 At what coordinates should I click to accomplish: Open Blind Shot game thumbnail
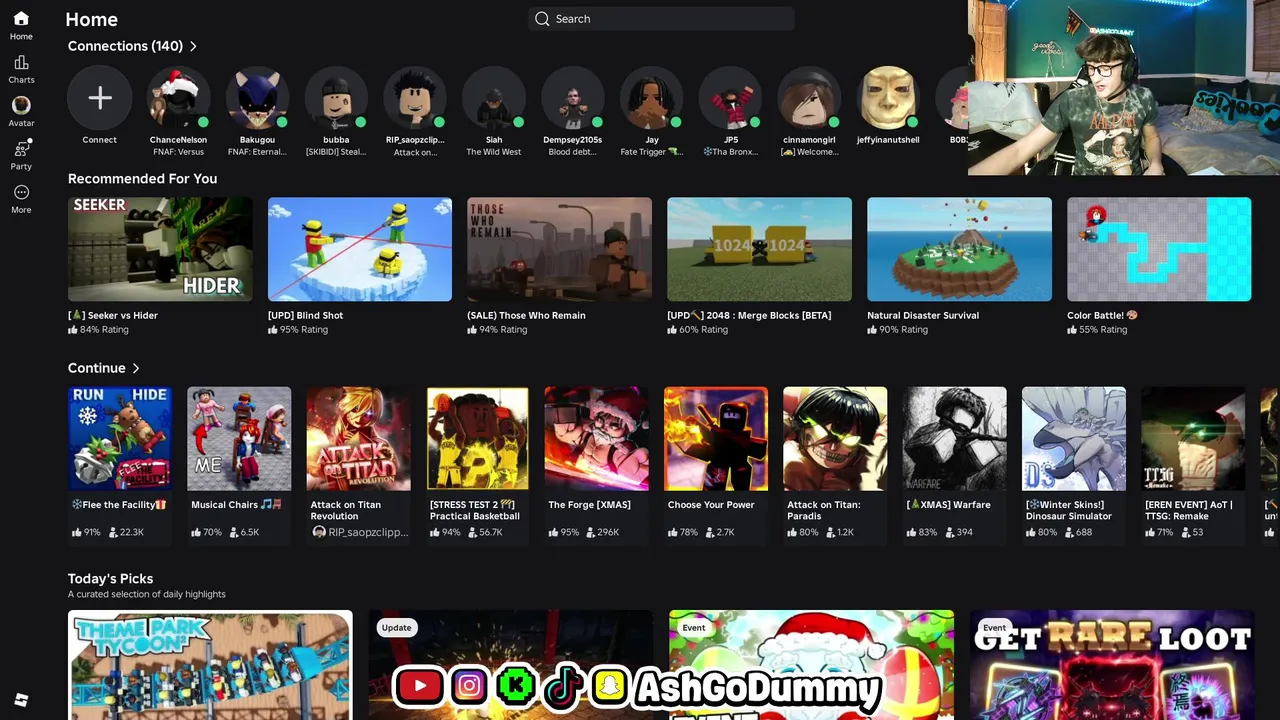pyautogui.click(x=360, y=249)
